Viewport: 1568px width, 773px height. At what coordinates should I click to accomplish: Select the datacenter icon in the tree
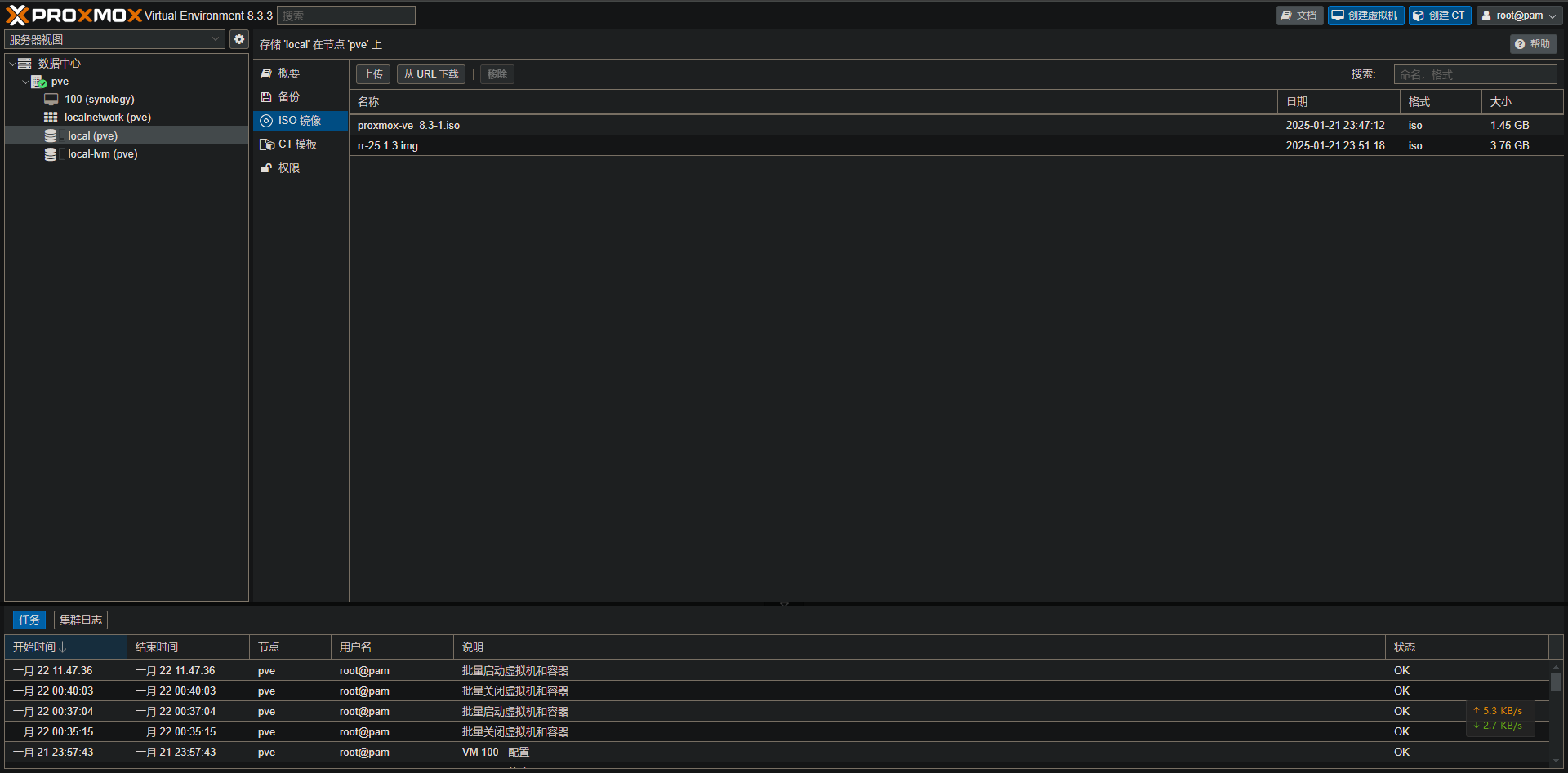[25, 63]
